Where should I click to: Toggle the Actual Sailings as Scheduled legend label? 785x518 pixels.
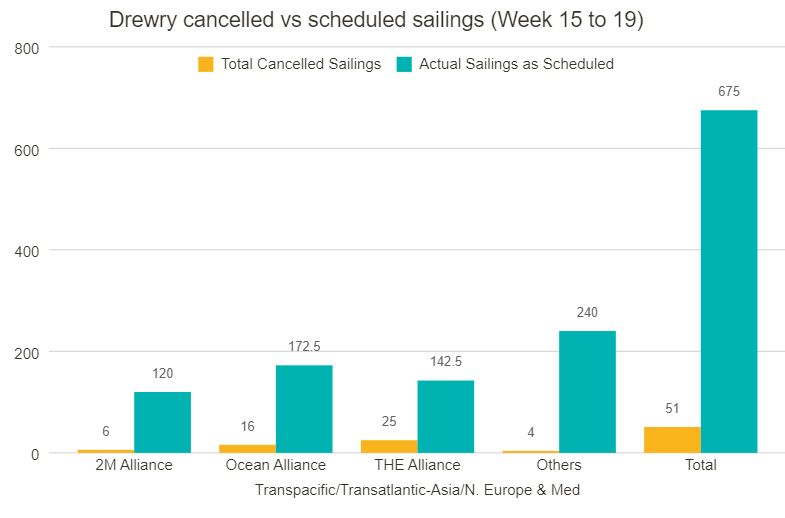(517, 64)
